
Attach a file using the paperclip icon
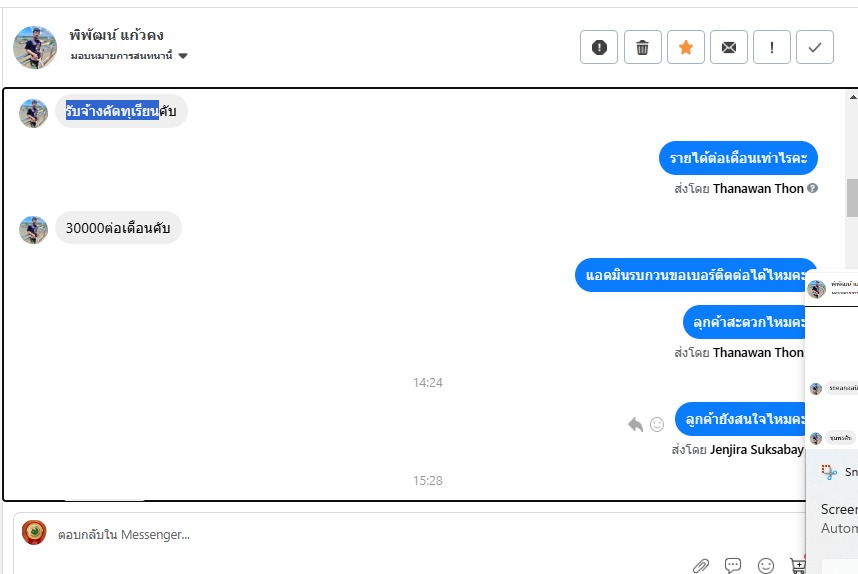pyautogui.click(x=700, y=565)
